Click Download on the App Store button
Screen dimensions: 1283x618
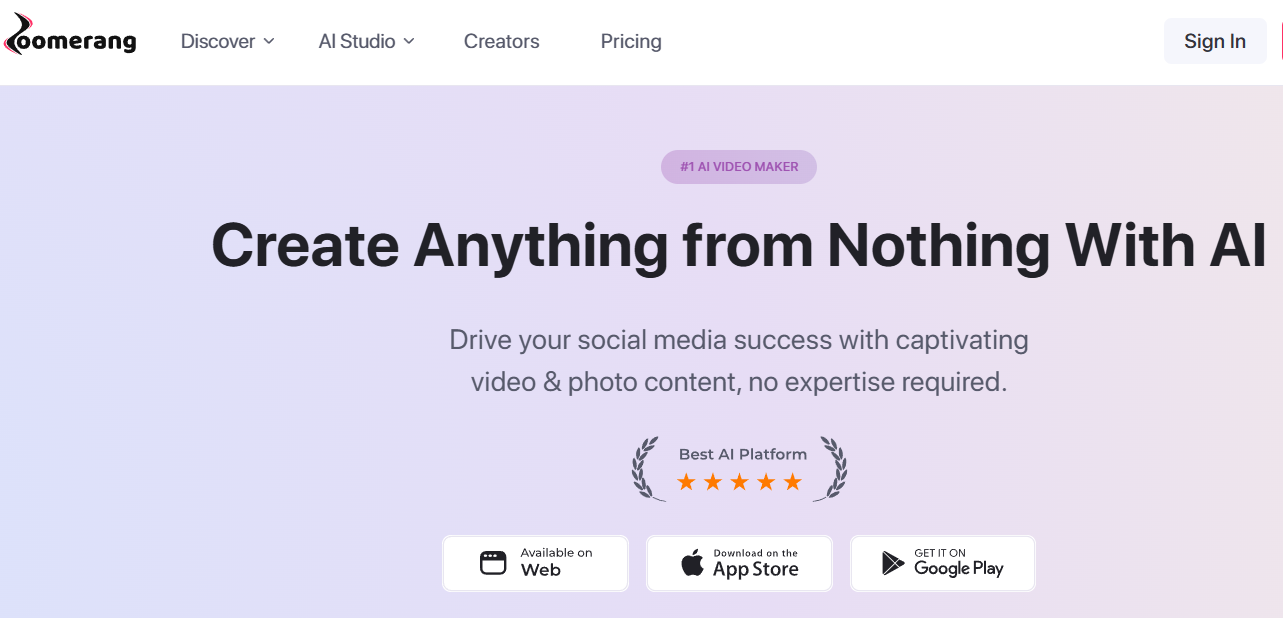tap(739, 563)
